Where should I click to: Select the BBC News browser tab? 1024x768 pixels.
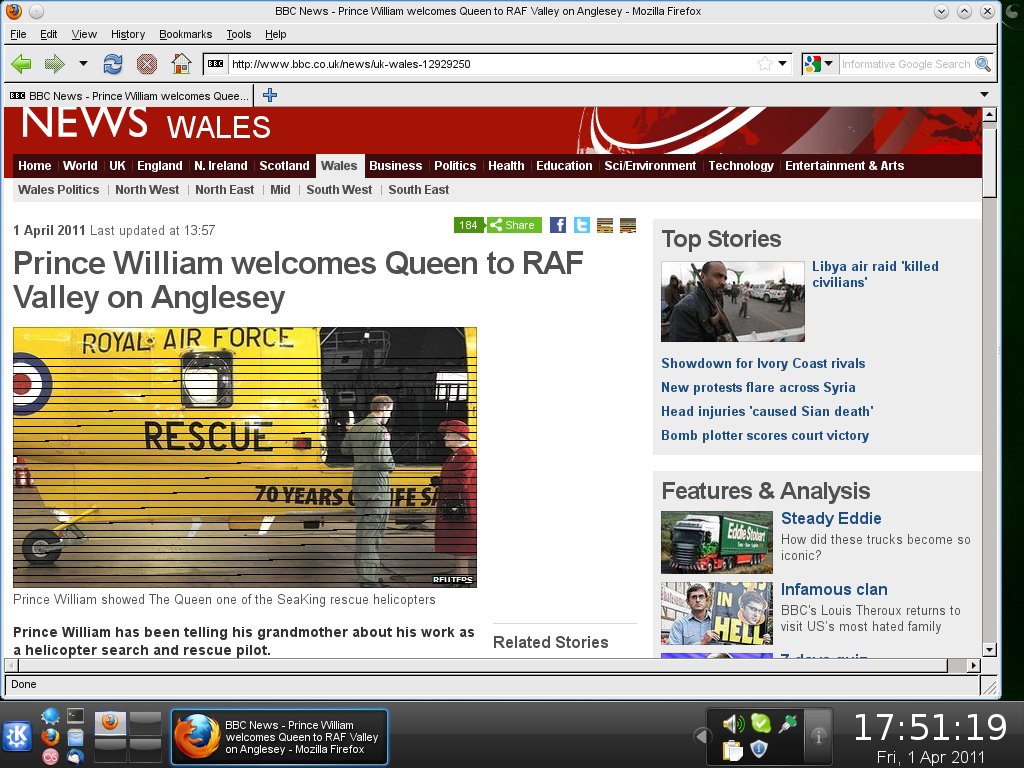pos(129,95)
